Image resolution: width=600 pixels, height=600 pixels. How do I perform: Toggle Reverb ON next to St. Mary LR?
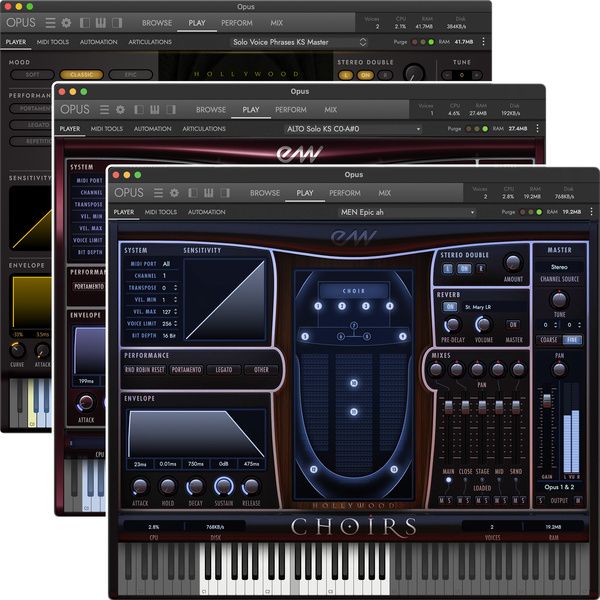click(450, 307)
